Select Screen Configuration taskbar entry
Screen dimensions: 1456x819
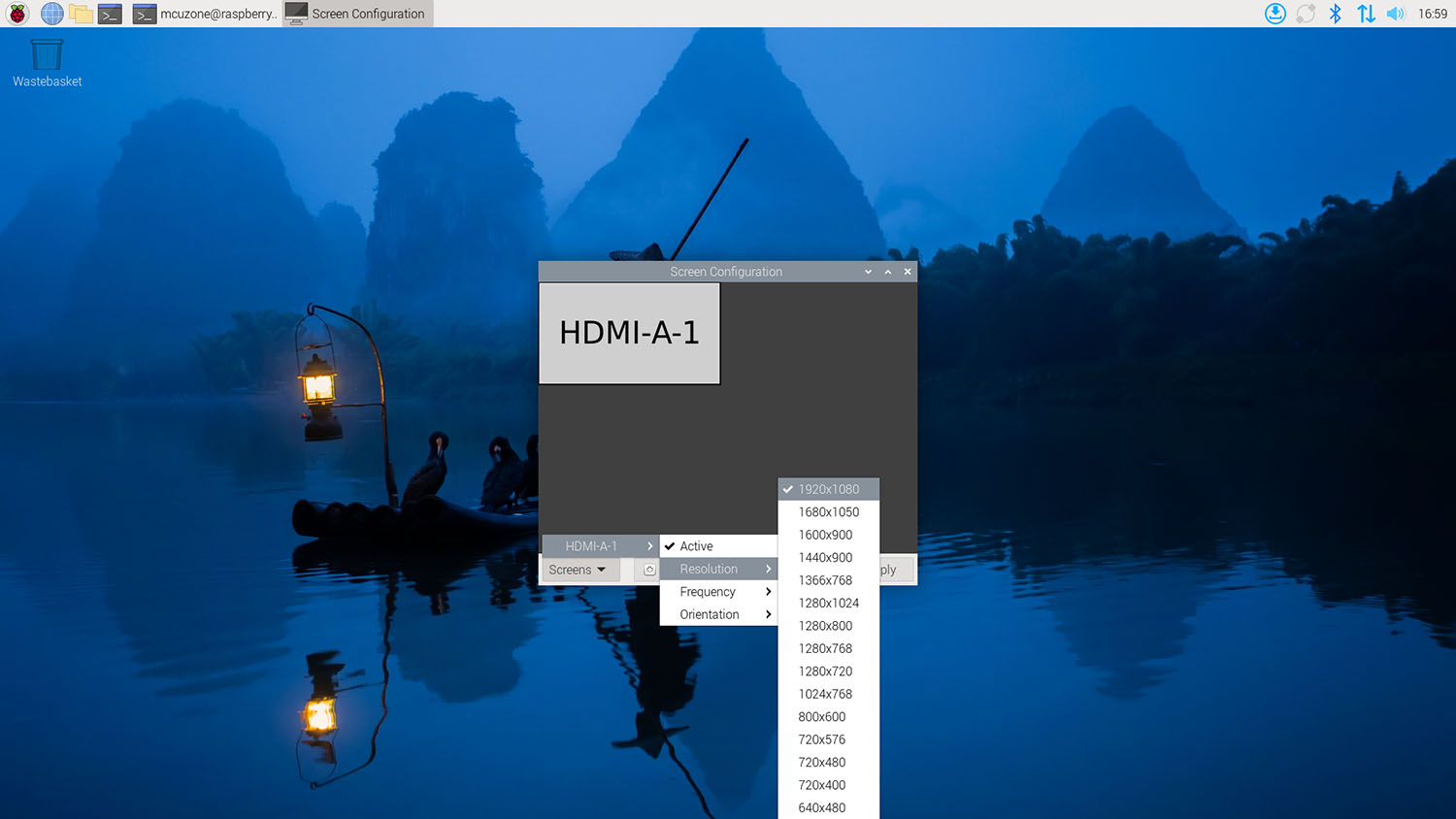click(x=357, y=14)
